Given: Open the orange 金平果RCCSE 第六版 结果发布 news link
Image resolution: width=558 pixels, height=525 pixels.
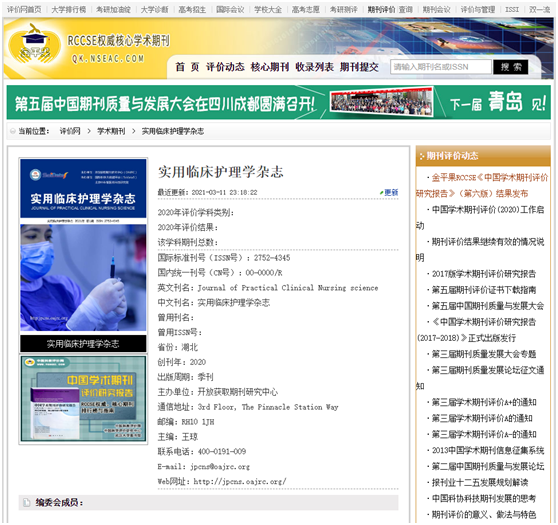Looking at the screenshot, I should pos(482,185).
